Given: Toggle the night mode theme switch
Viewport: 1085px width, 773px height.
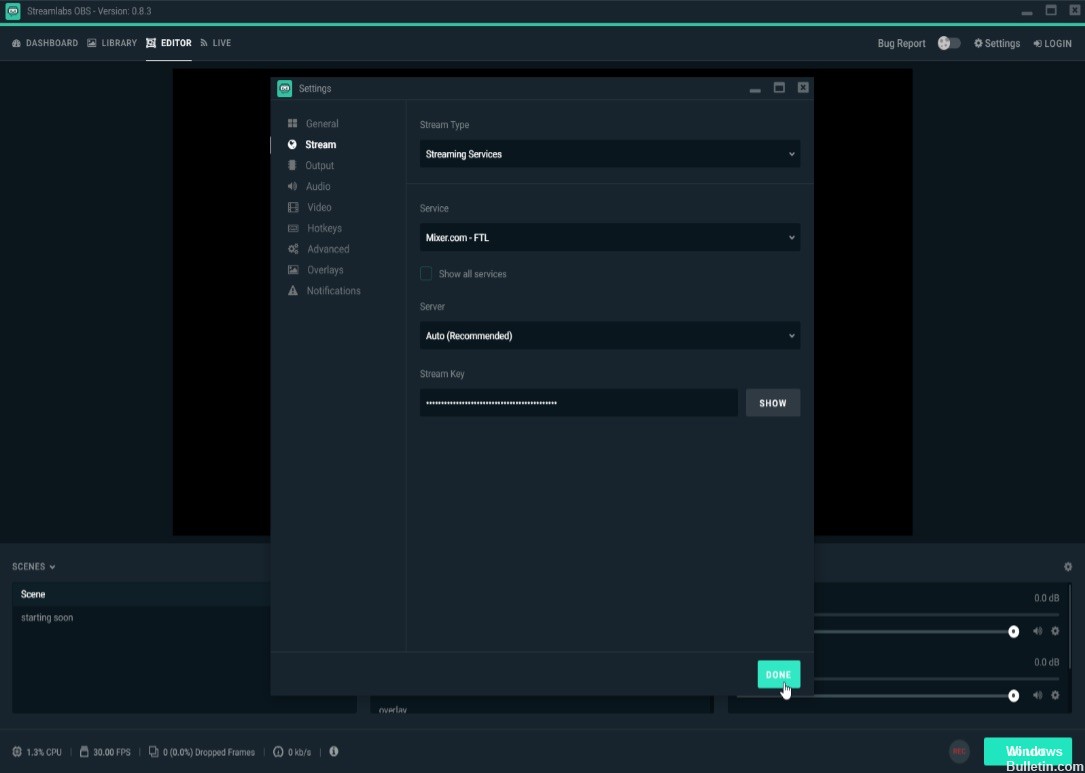Looking at the screenshot, I should tap(949, 43).
